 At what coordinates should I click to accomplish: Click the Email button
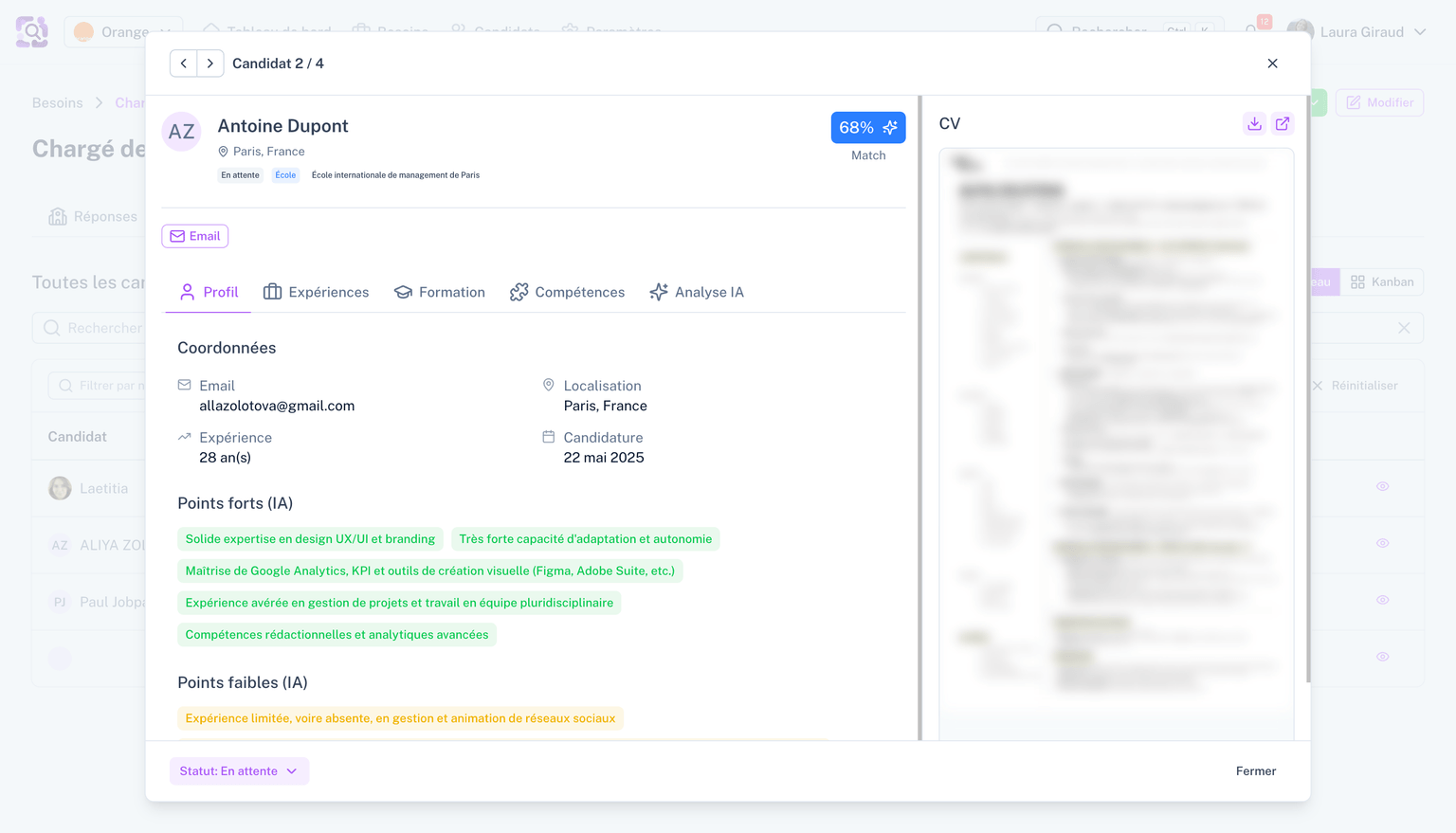pos(195,237)
